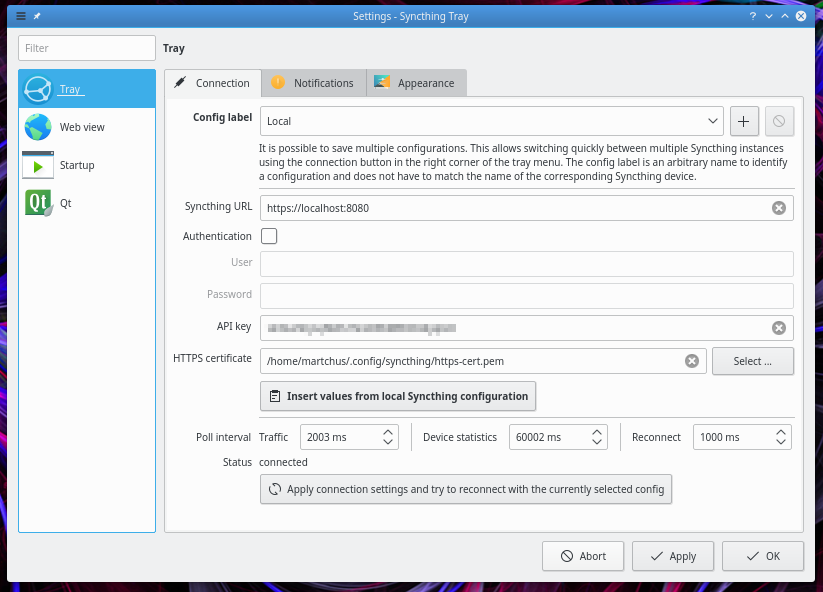823x592 pixels.
Task: Increase the Traffic poll interval
Action: click(x=389, y=432)
